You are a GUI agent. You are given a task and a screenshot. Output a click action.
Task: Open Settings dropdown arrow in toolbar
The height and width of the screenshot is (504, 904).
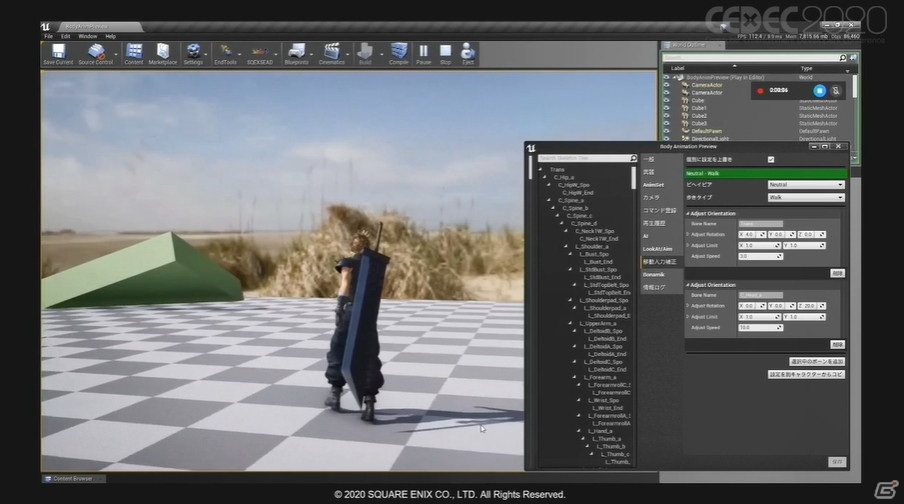(206, 54)
